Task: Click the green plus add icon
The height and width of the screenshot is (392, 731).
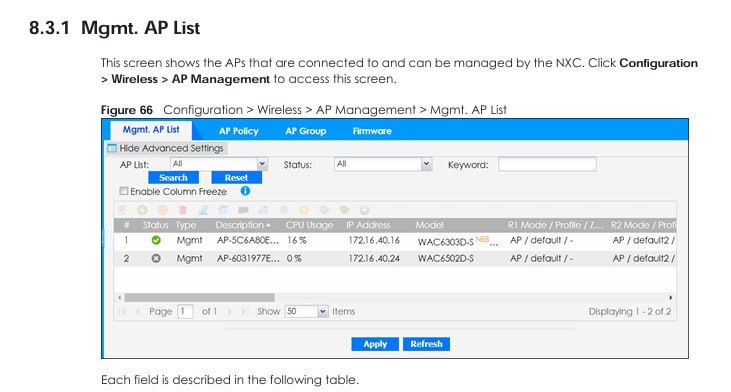Action: [x=142, y=210]
